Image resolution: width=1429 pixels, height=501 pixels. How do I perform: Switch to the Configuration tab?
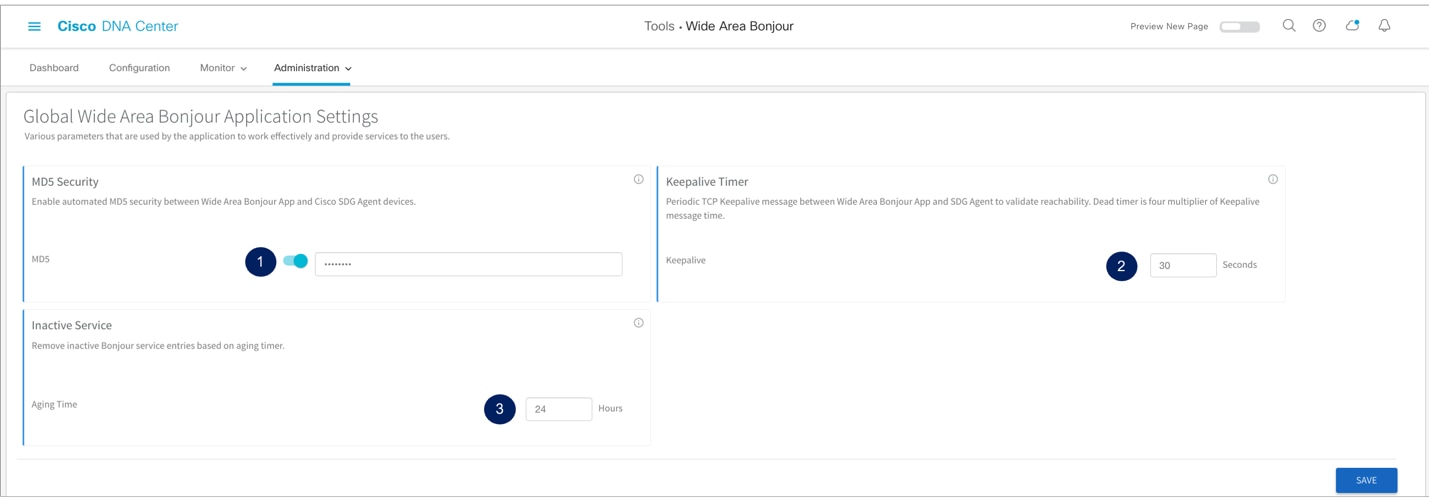139,68
